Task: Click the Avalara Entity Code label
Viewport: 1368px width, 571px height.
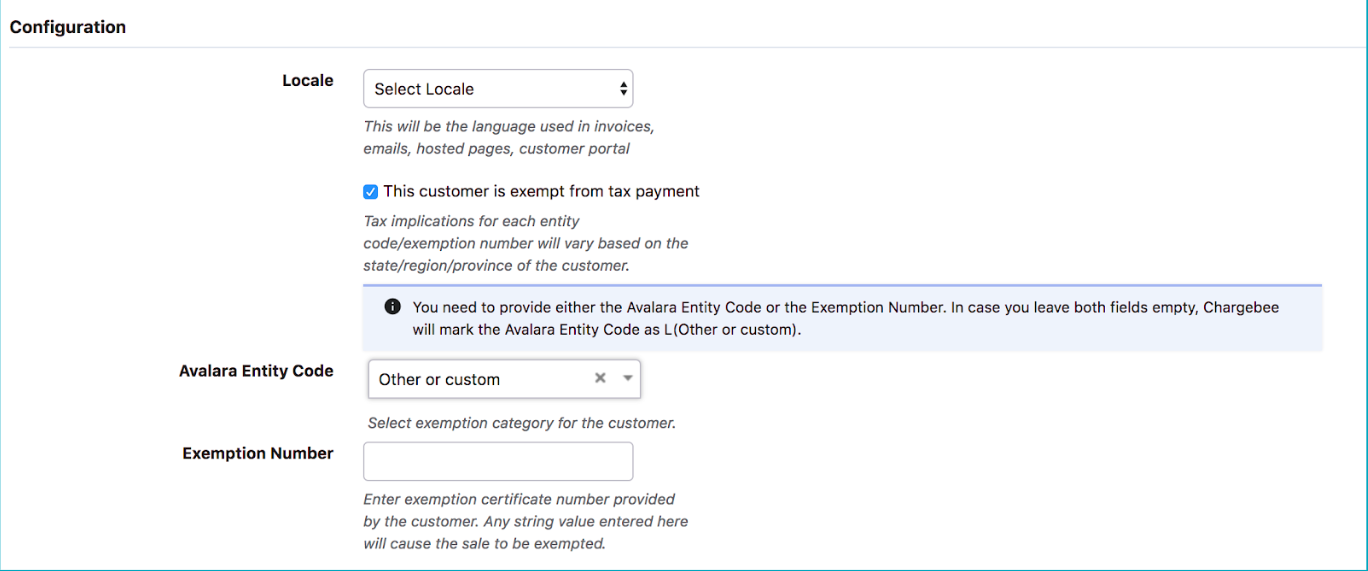Action: (256, 371)
